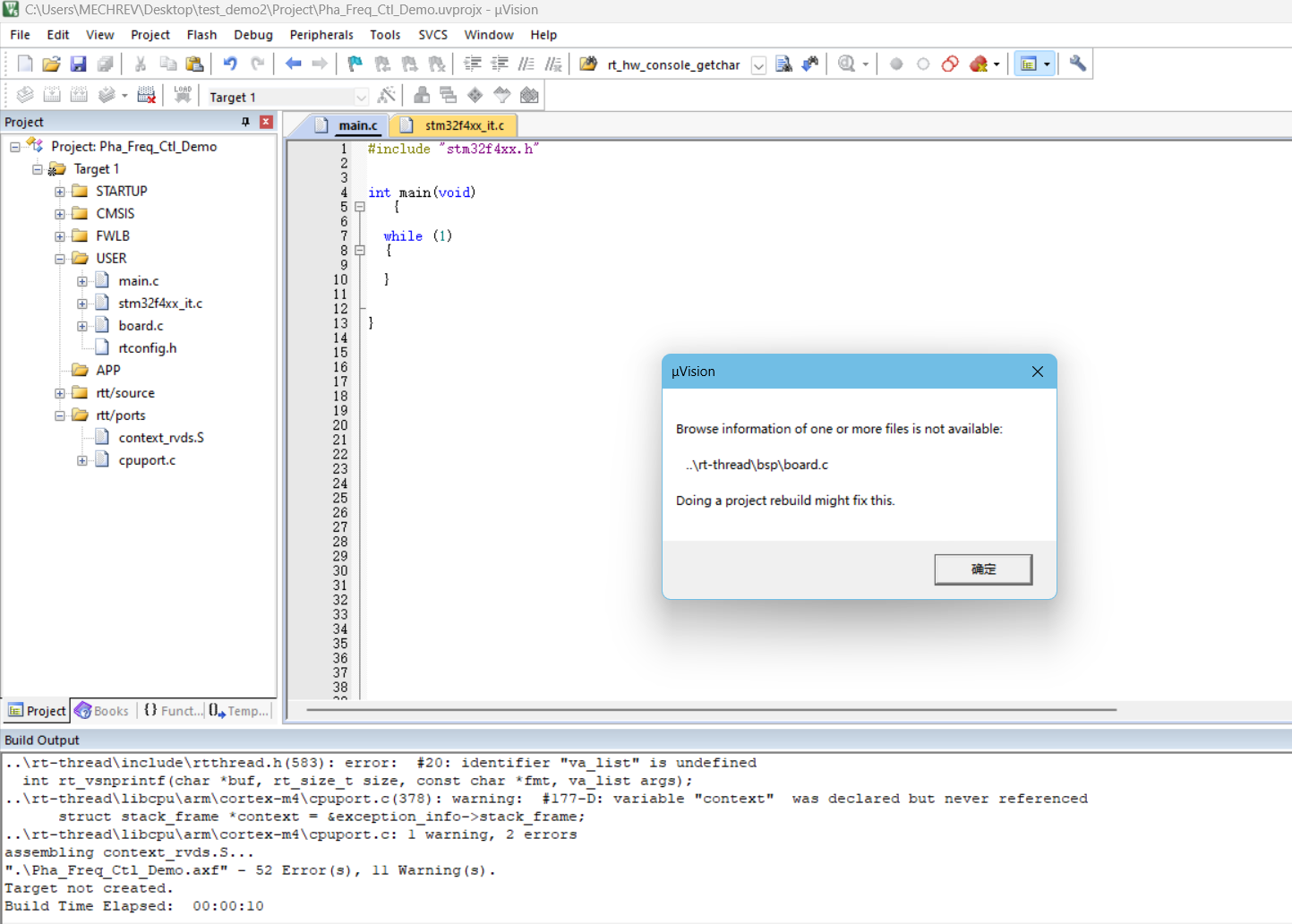This screenshot has width=1292, height=924.
Task: Expand the Select Target dropdown
Action: 361,96
